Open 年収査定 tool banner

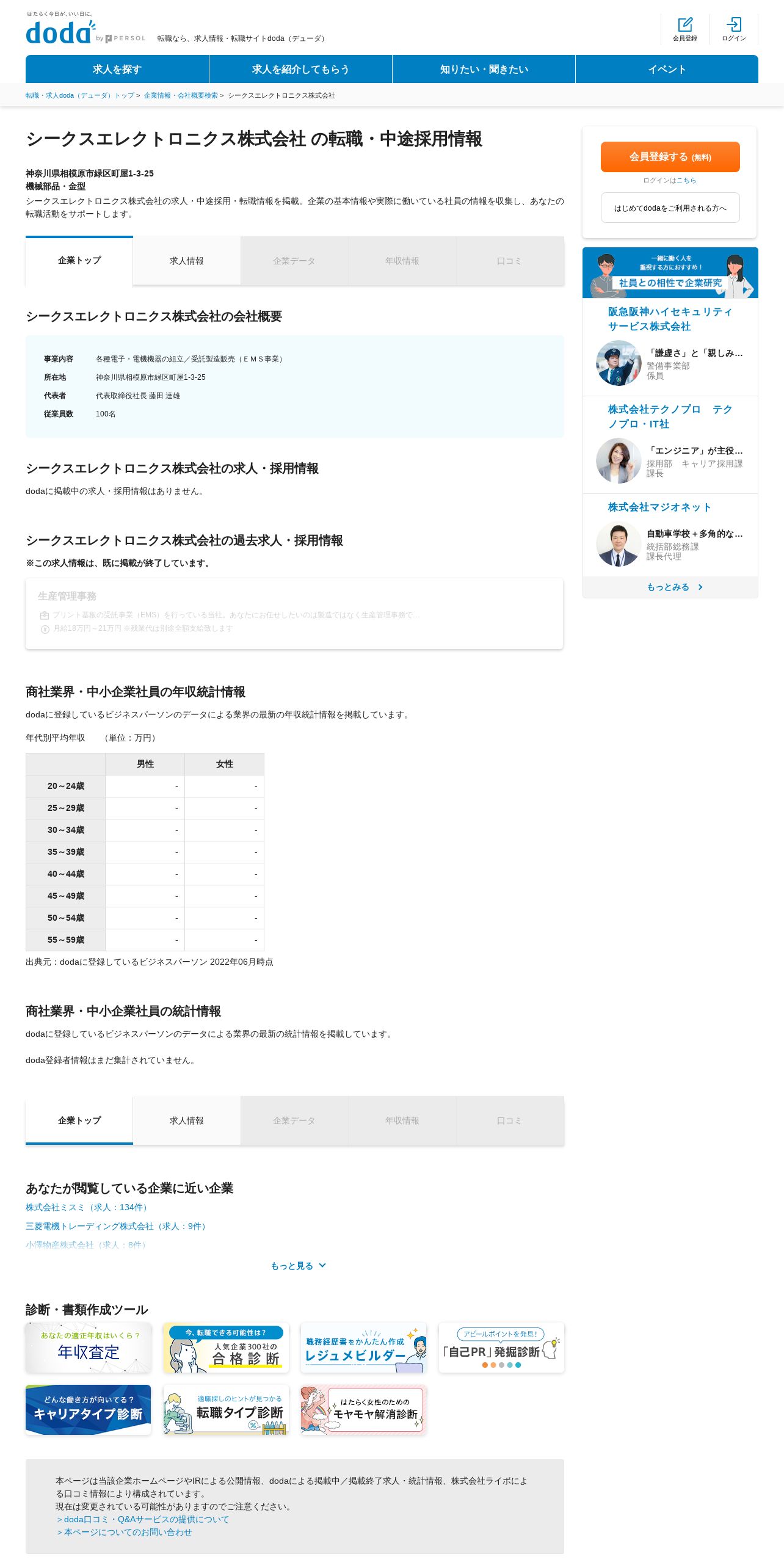tap(88, 1348)
